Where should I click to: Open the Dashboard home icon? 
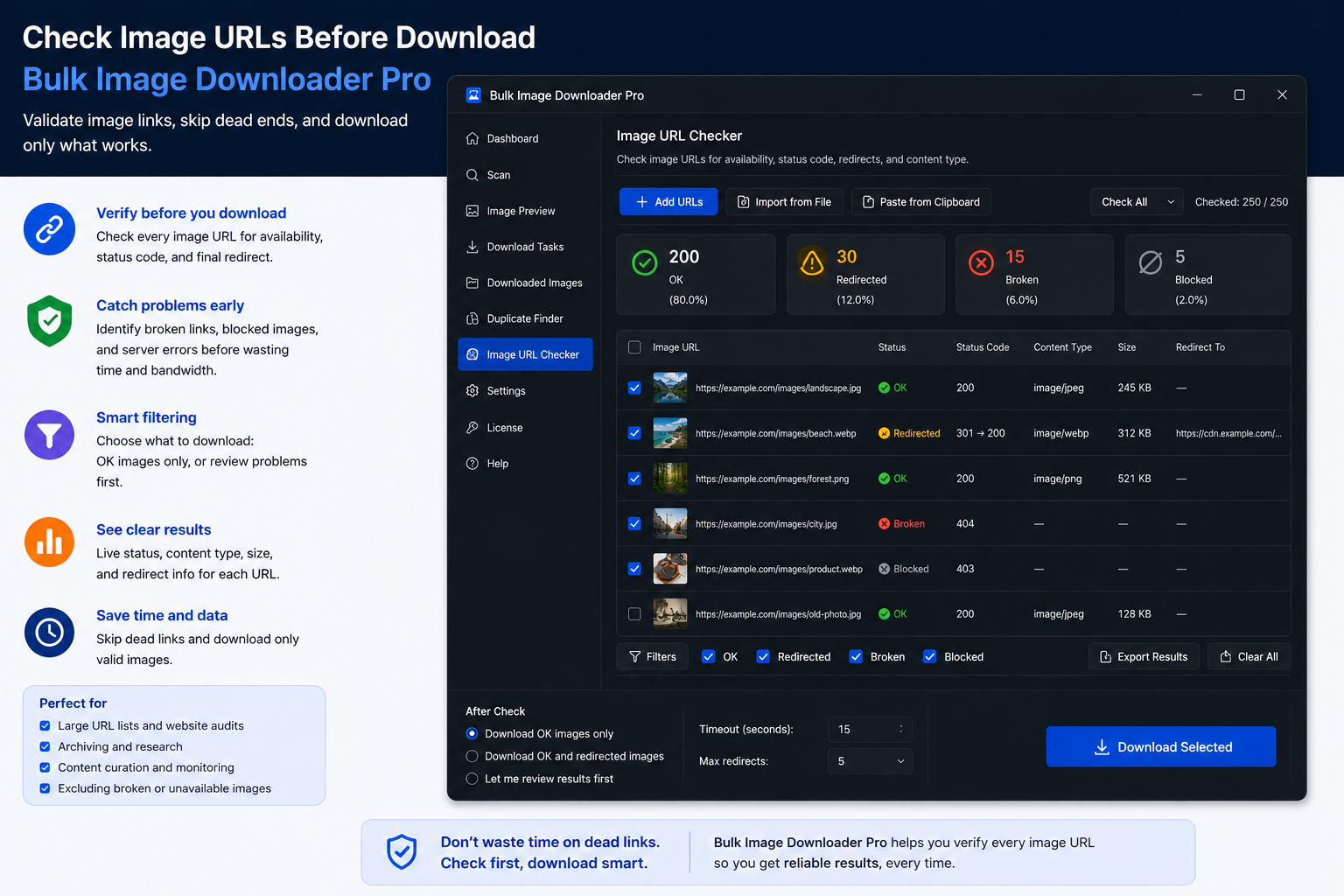[x=472, y=138]
